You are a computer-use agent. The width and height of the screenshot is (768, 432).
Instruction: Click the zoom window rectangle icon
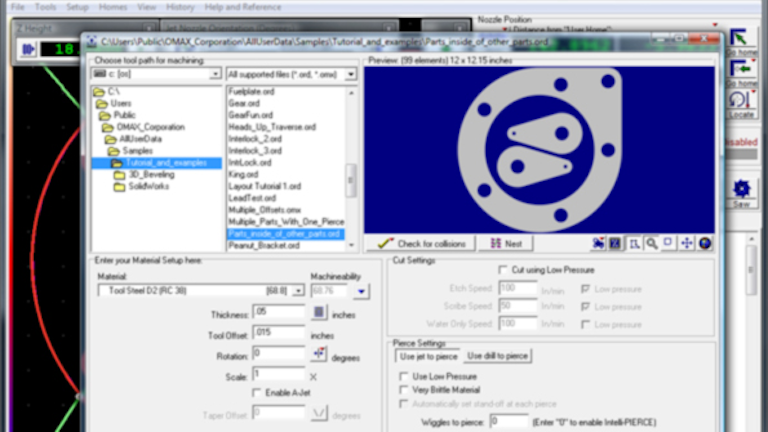pos(669,243)
